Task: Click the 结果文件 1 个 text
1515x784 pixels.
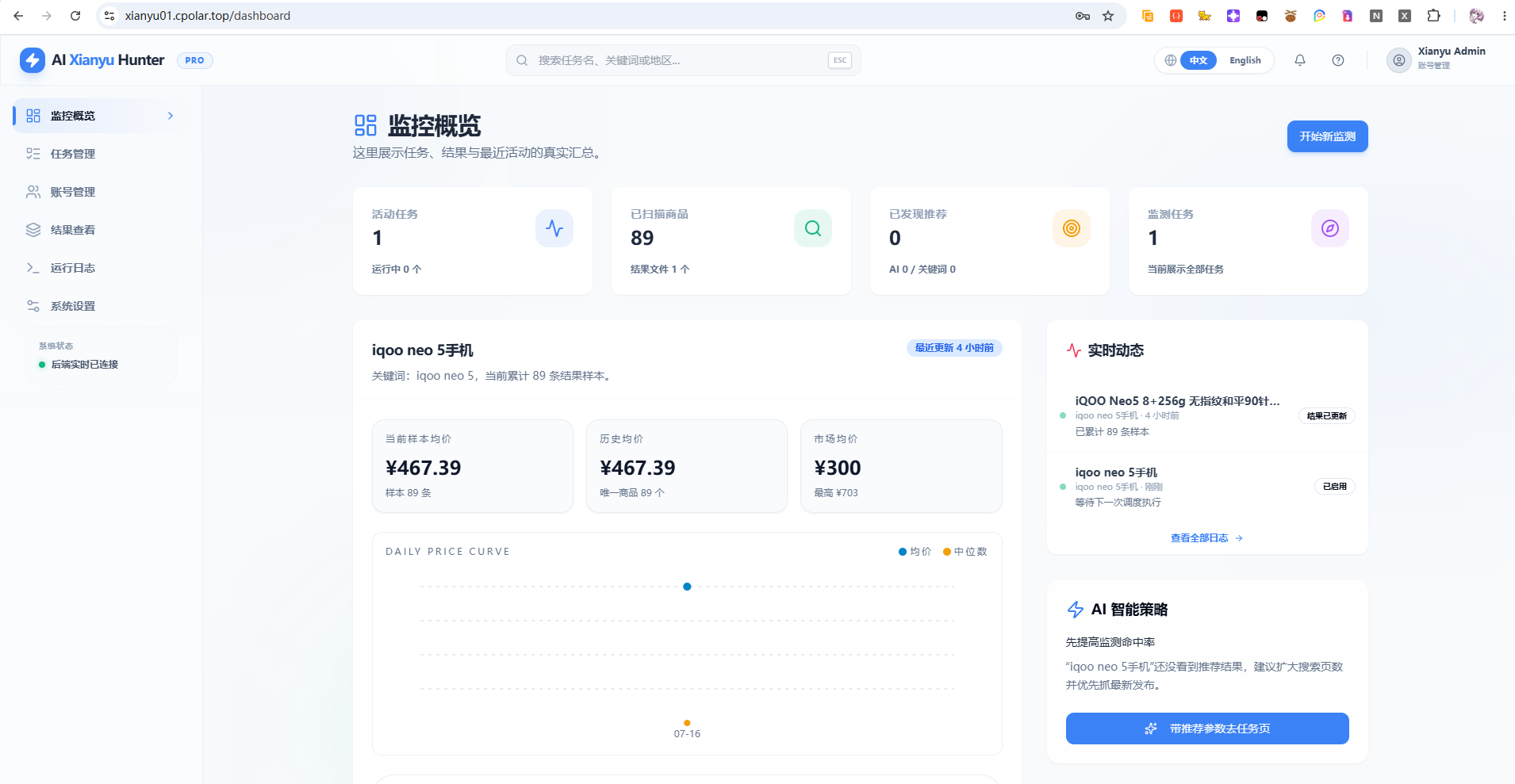Action: coord(660,270)
